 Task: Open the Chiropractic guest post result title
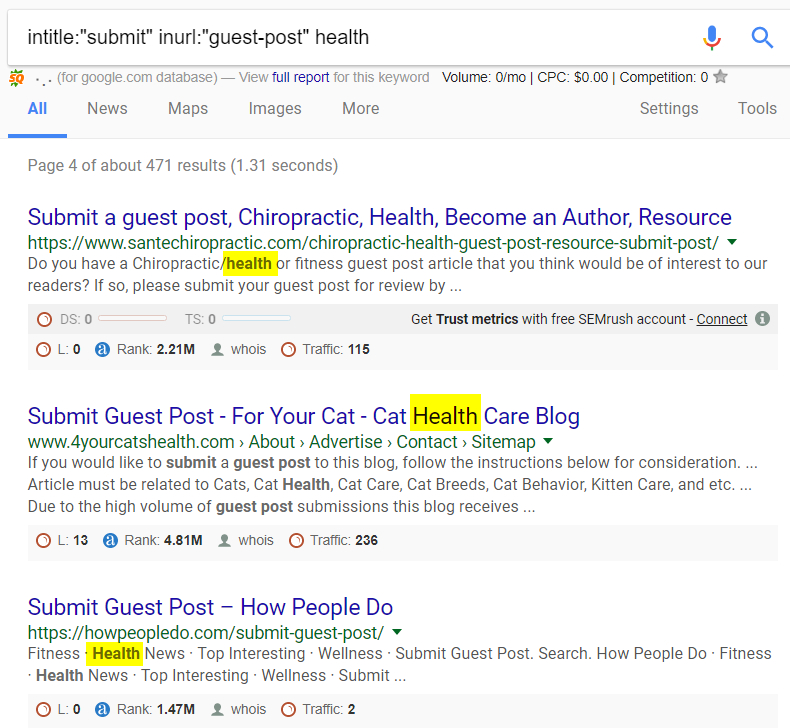379,218
